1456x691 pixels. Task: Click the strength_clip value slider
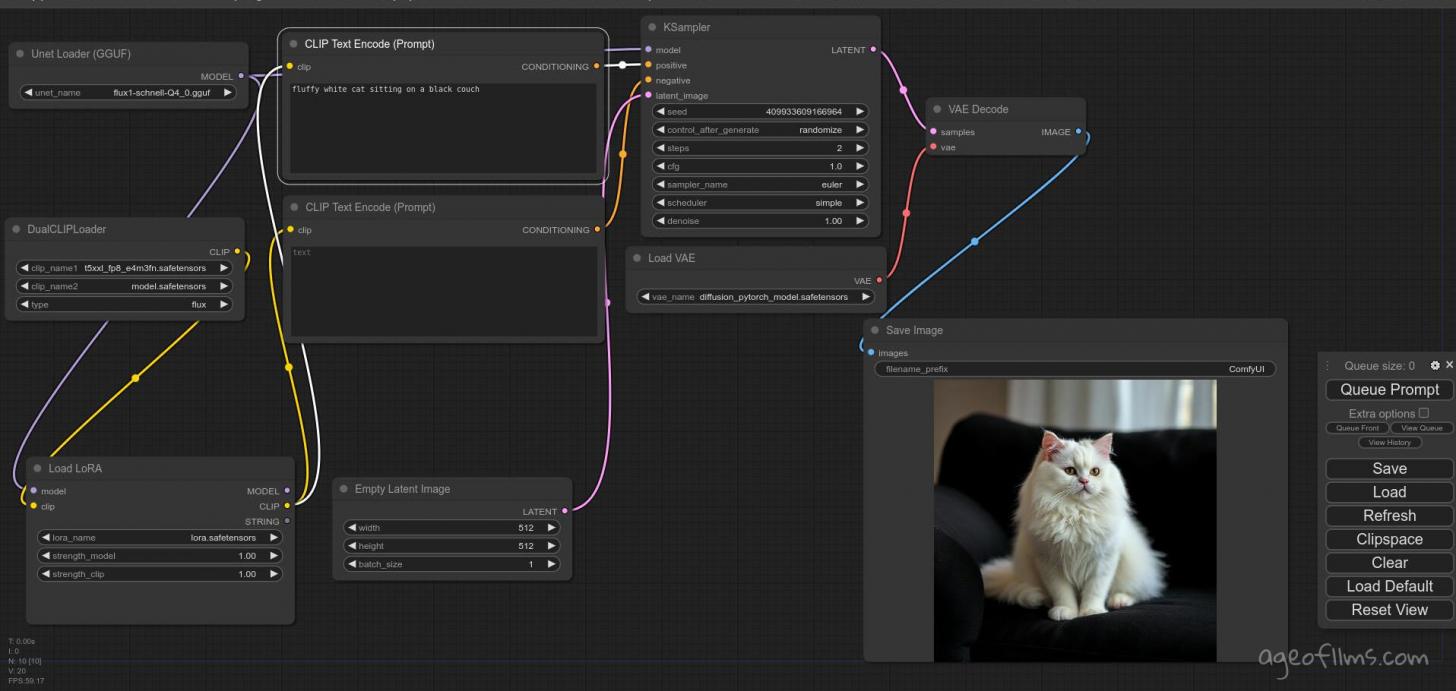(160, 574)
